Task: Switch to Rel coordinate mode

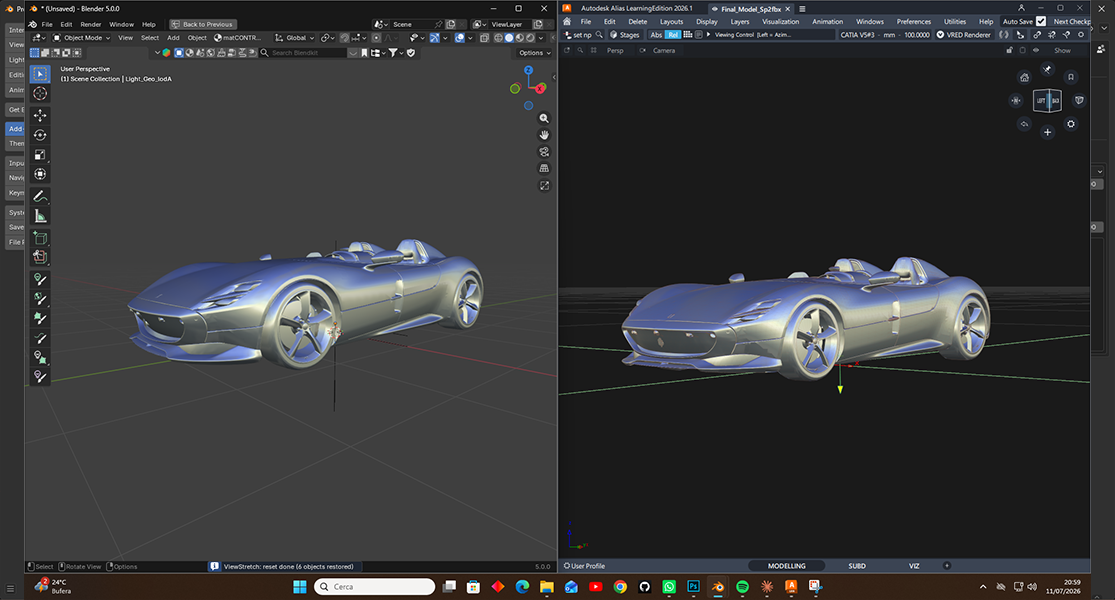Action: [673, 34]
